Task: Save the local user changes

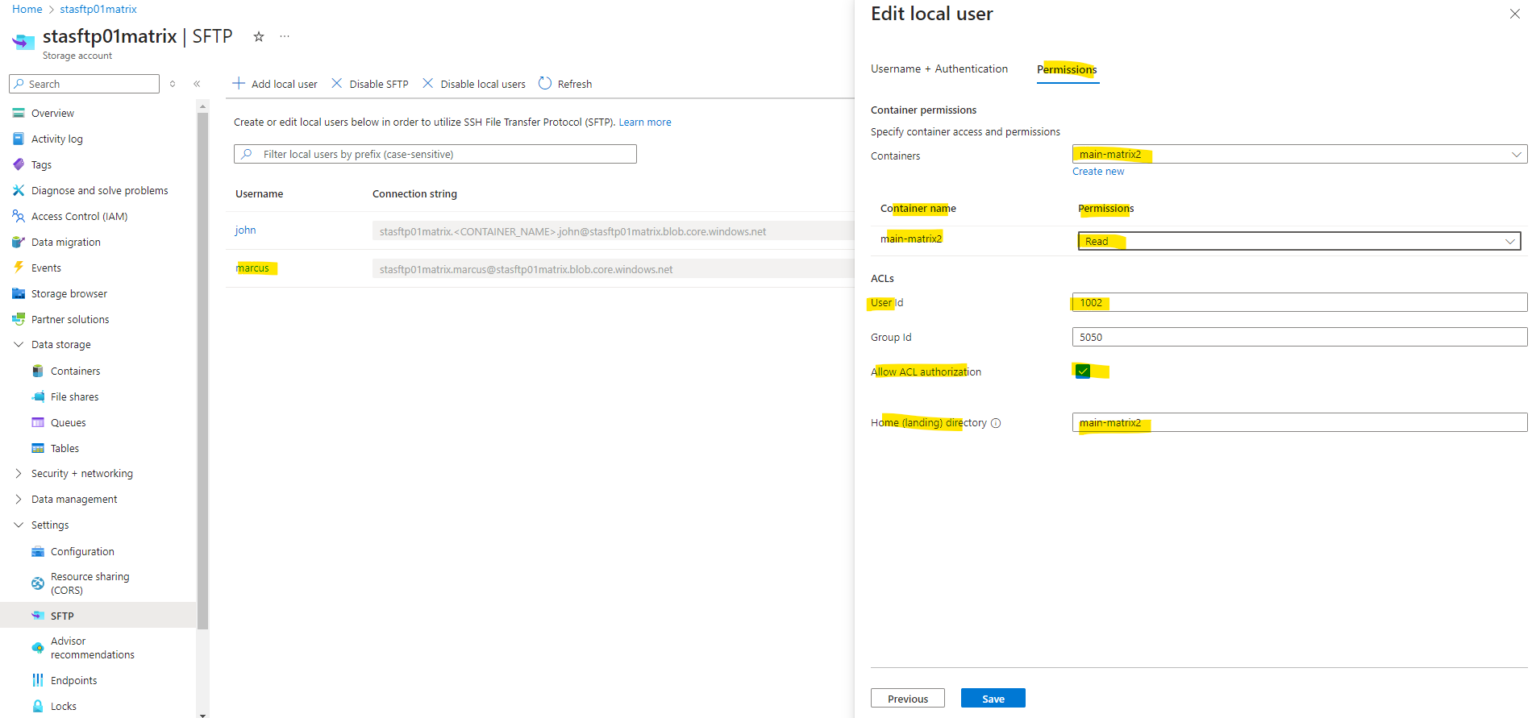Action: pos(992,697)
